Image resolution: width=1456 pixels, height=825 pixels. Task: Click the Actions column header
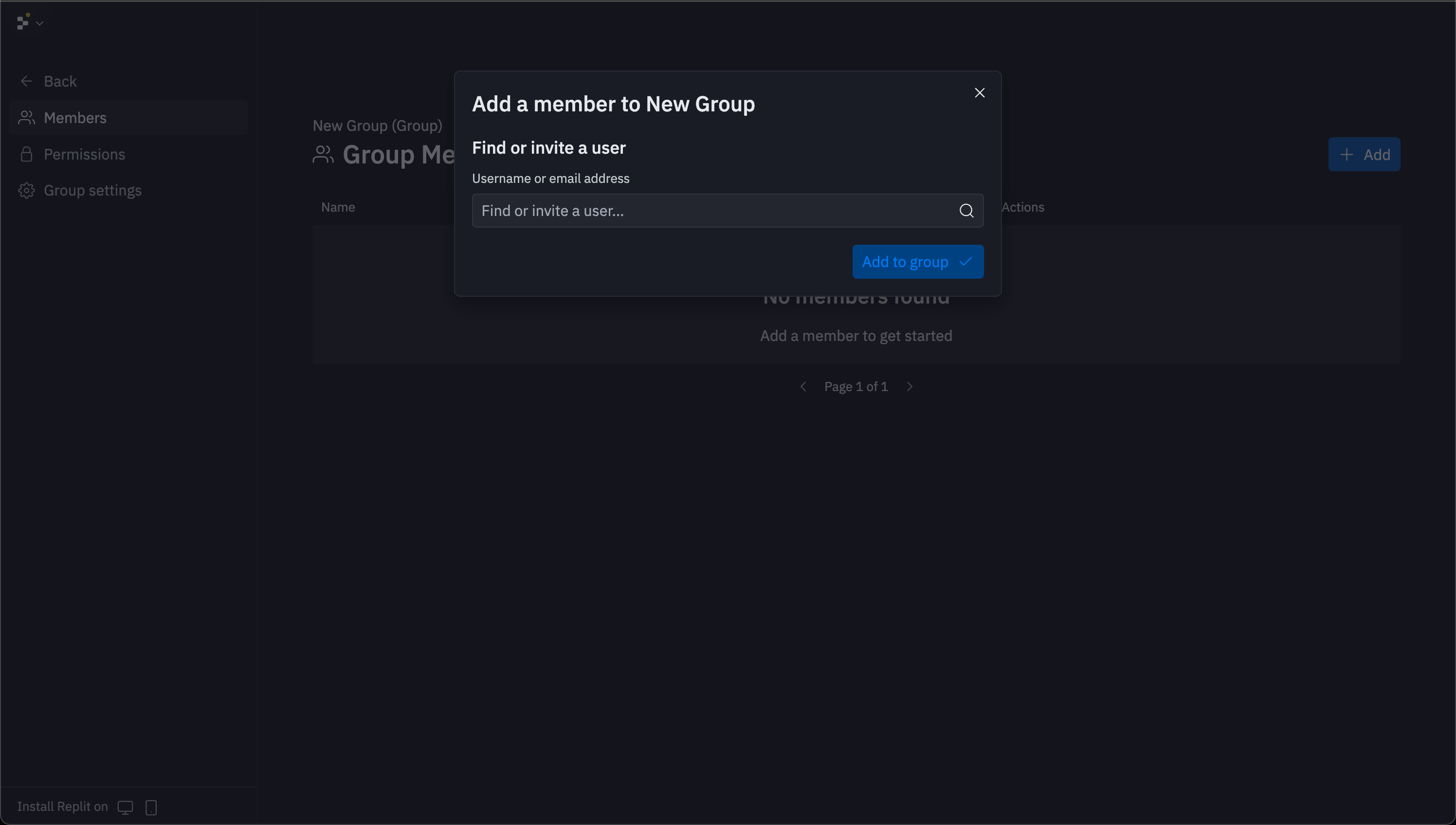(1022, 207)
